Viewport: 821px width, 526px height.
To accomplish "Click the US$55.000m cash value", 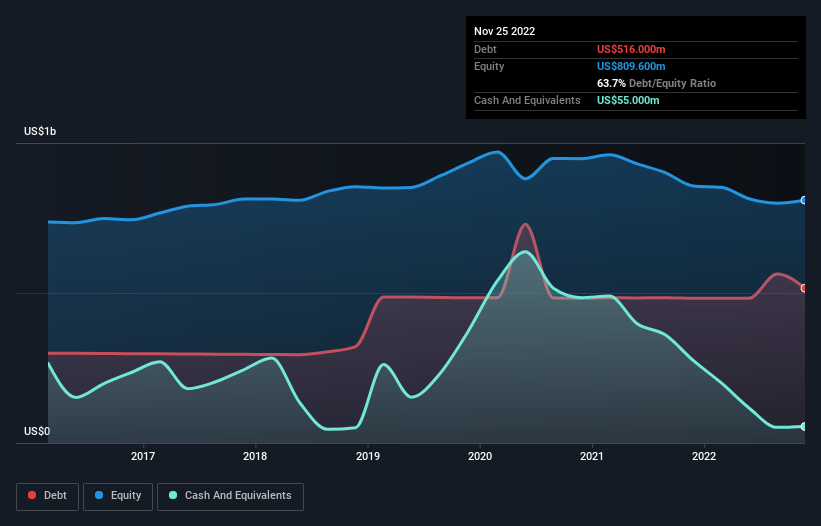I will 628,100.
